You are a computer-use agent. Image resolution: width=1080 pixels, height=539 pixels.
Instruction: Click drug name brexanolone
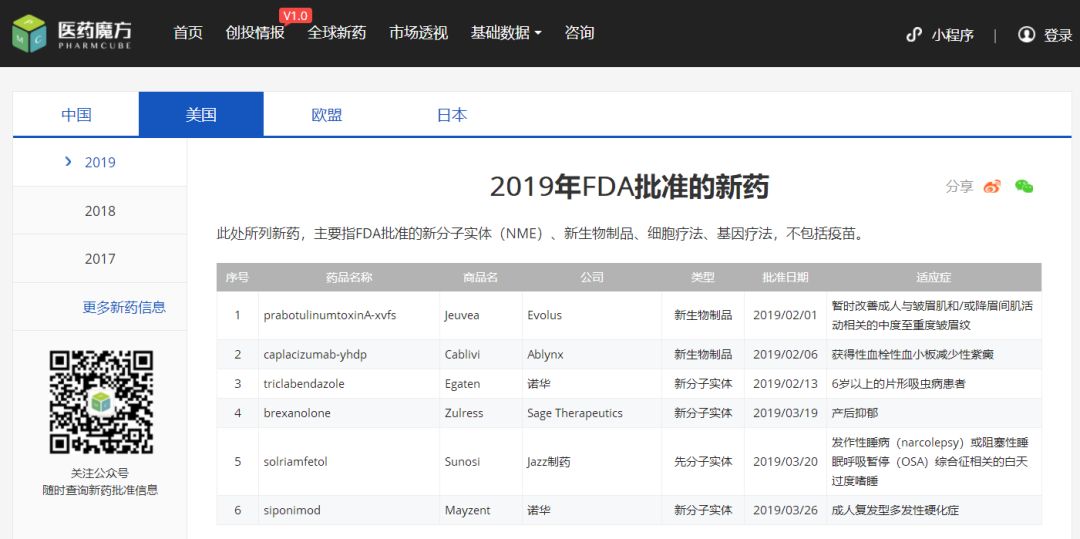coord(297,413)
